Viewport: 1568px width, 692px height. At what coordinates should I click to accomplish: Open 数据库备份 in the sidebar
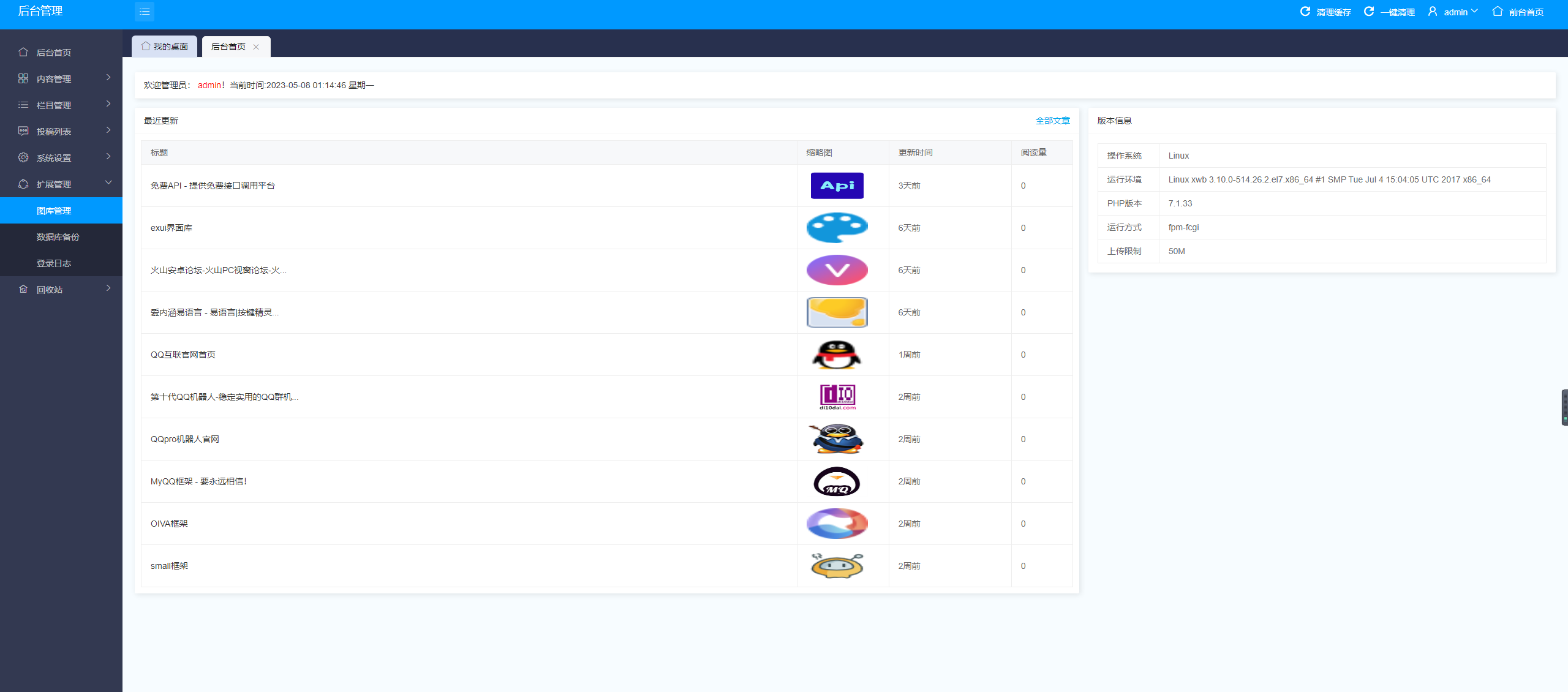pos(61,237)
